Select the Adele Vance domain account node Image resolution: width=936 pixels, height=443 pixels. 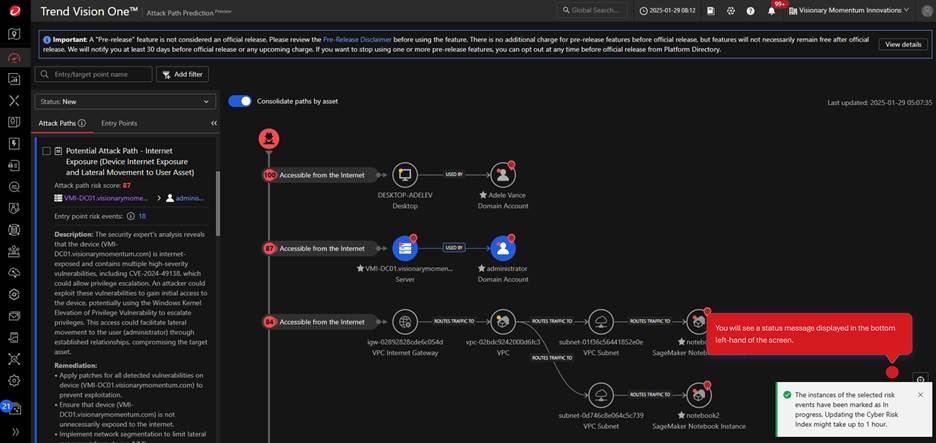pos(503,175)
